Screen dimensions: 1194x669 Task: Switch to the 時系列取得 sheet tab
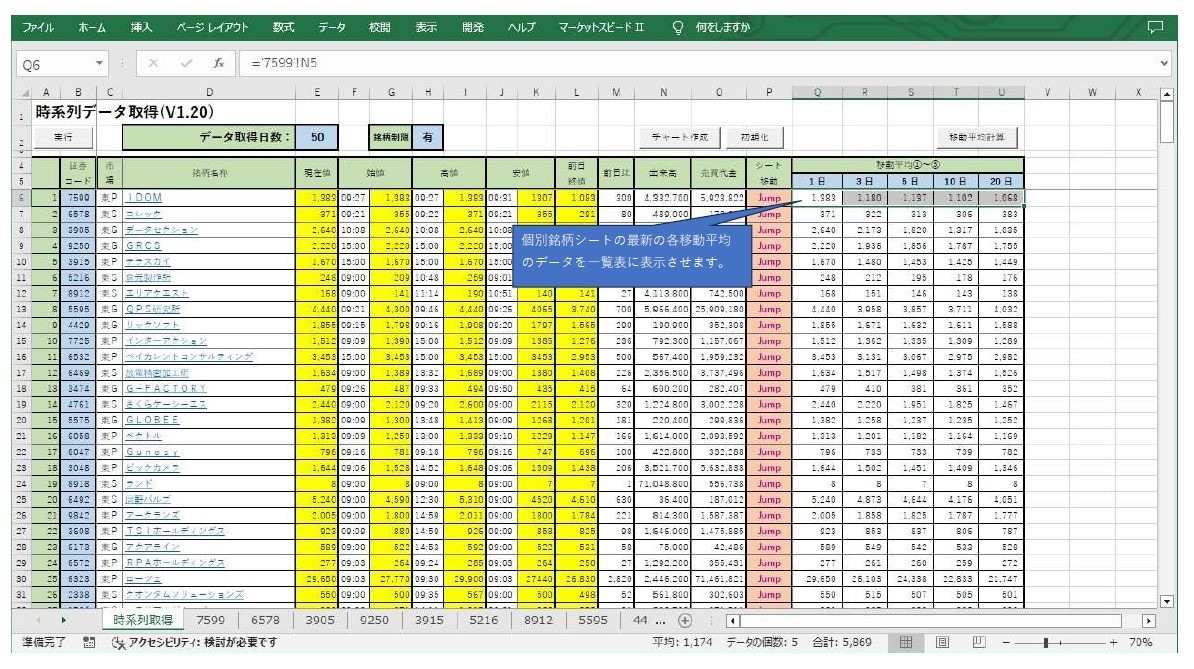pyautogui.click(x=142, y=620)
